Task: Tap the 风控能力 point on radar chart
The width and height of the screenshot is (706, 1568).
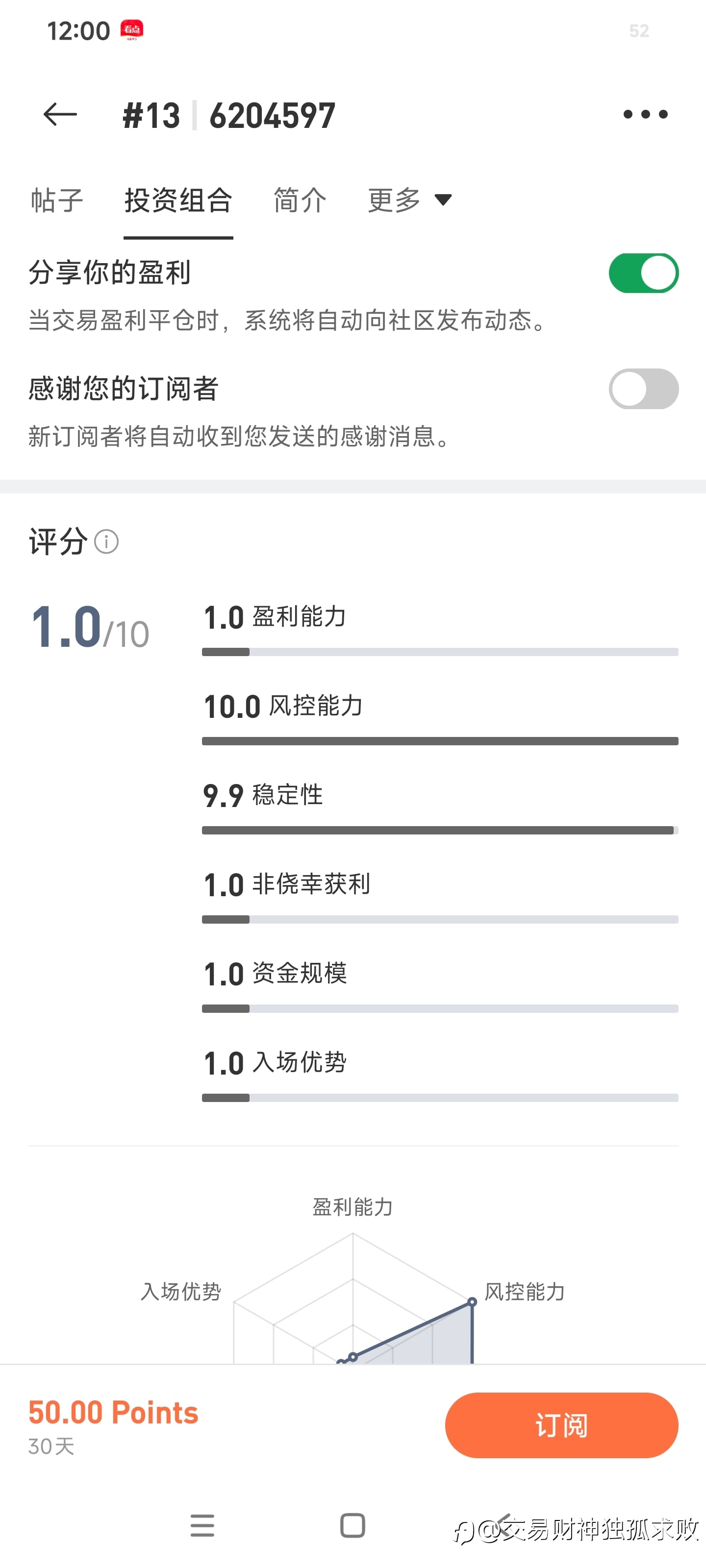Action: click(x=472, y=1301)
